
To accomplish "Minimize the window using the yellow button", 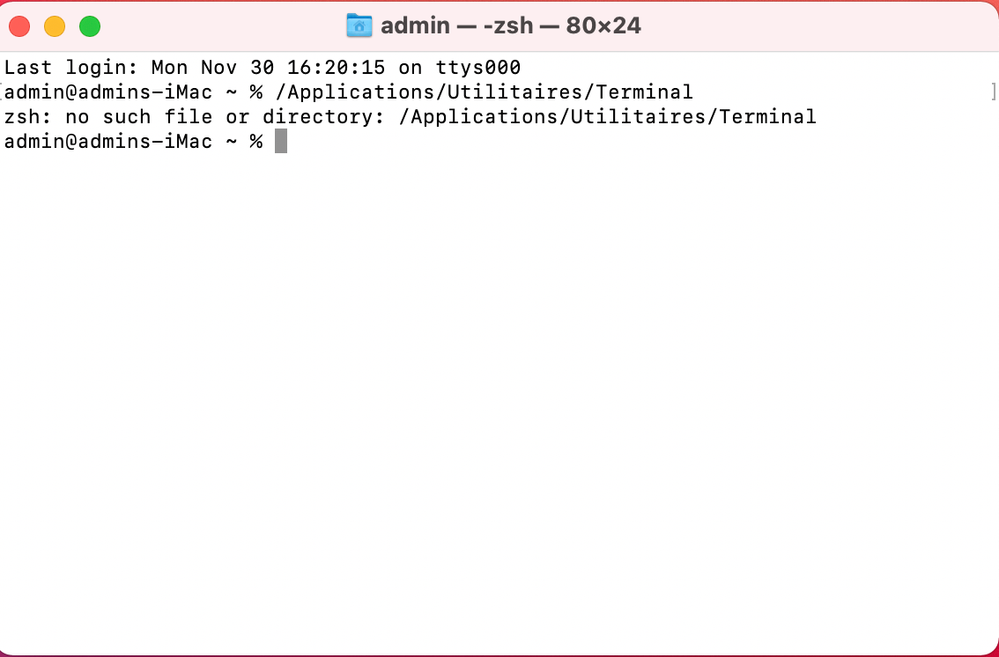I will pyautogui.click(x=54, y=27).
